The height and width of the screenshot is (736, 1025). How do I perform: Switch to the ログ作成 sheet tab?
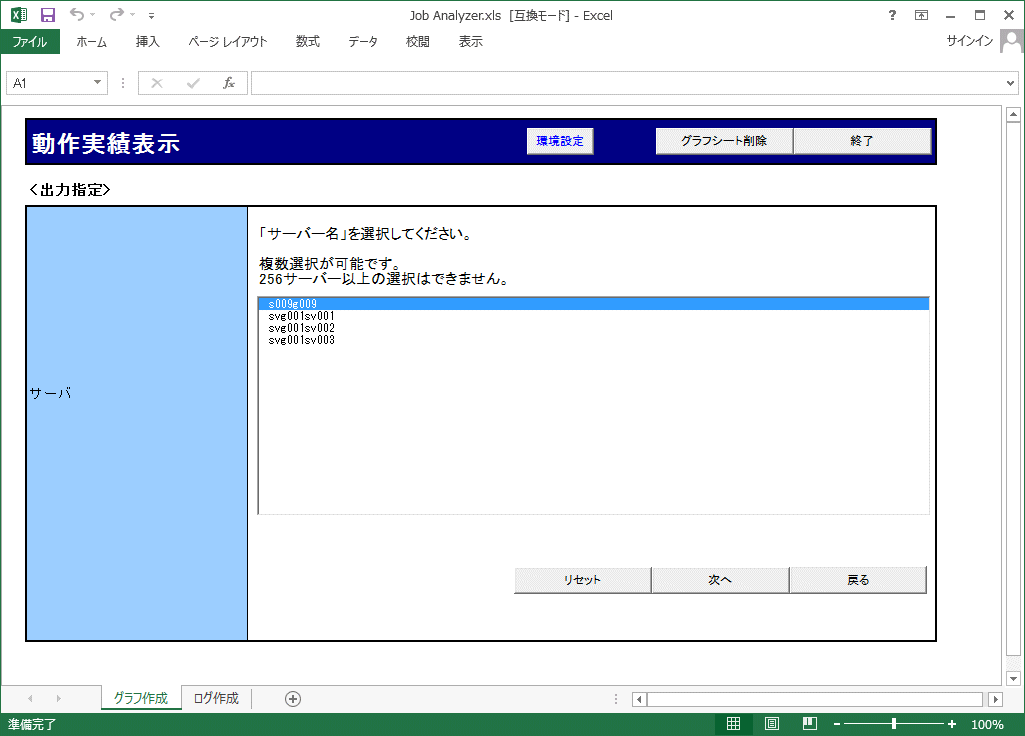pos(216,698)
